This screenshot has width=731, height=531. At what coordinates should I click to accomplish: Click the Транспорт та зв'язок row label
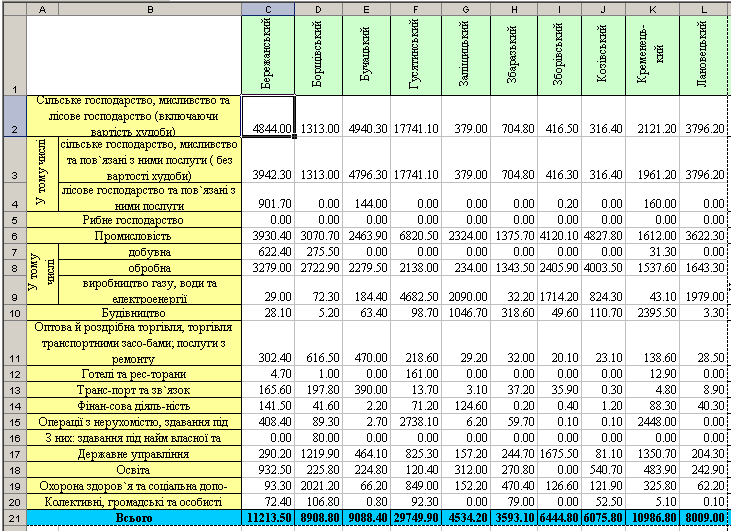point(134,390)
